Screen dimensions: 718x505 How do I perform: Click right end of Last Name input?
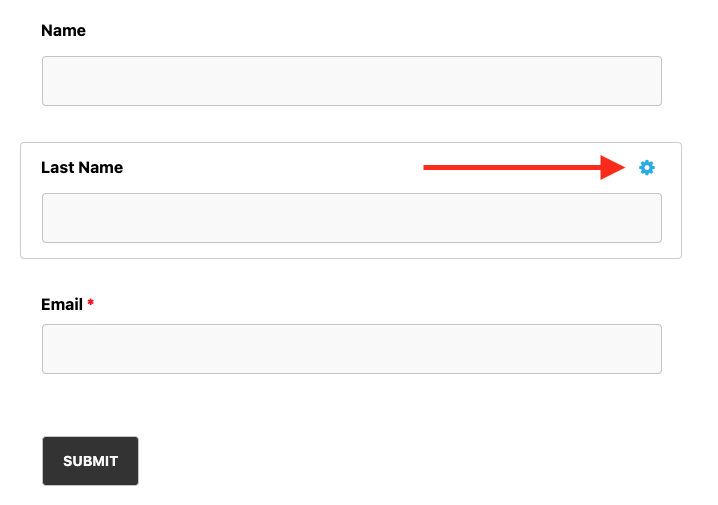652,218
